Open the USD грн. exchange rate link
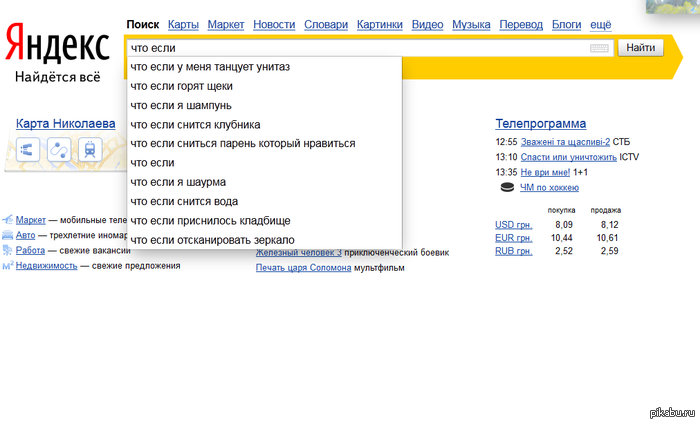 513,225
